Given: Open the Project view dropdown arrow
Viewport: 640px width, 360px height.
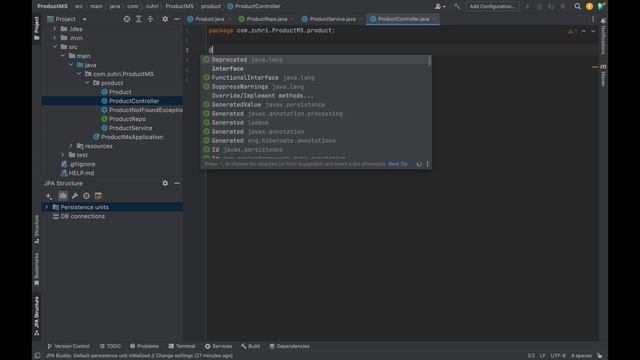Looking at the screenshot, I should (84, 19).
